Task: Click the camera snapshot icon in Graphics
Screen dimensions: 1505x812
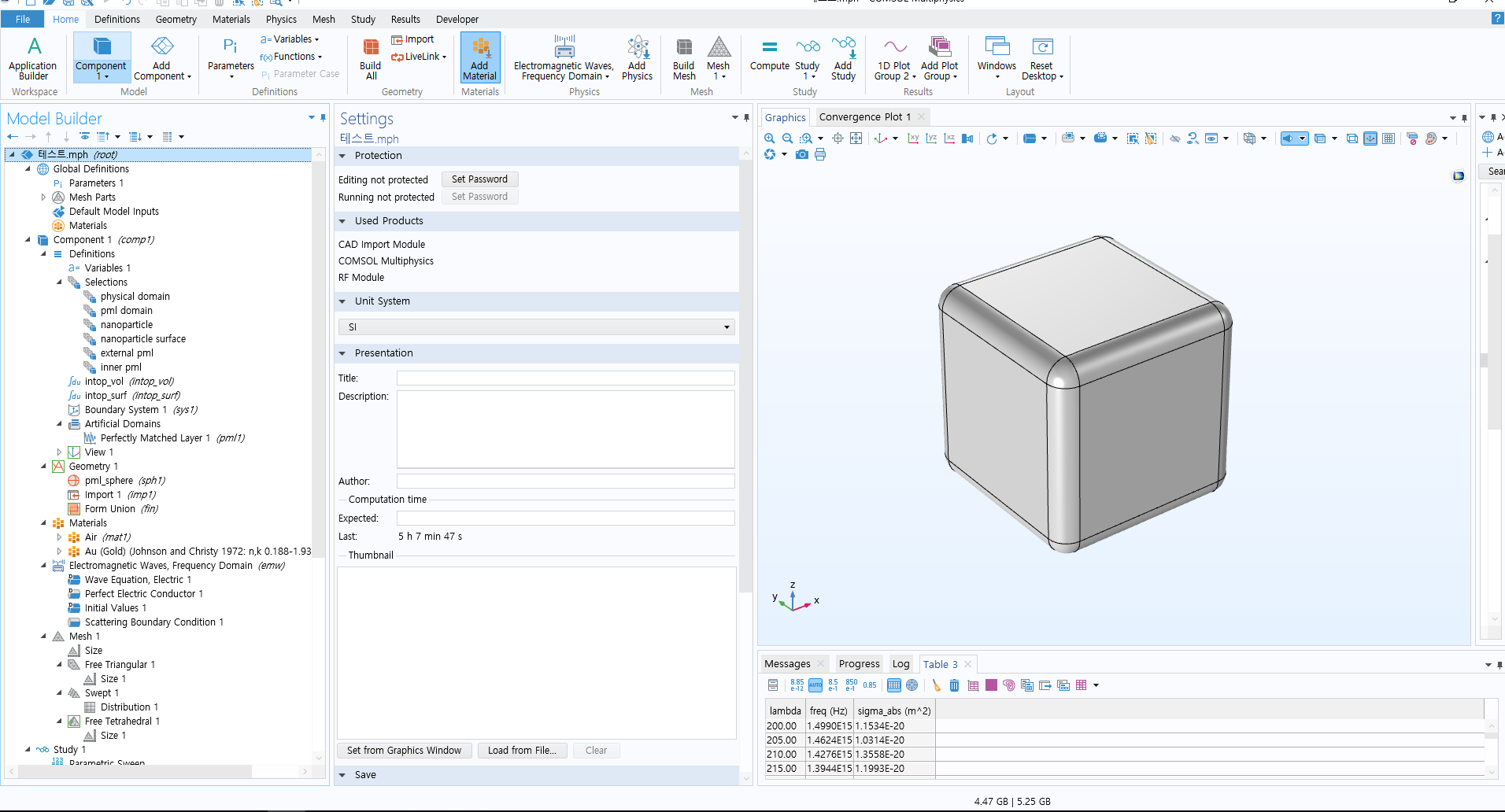Action: point(802,155)
